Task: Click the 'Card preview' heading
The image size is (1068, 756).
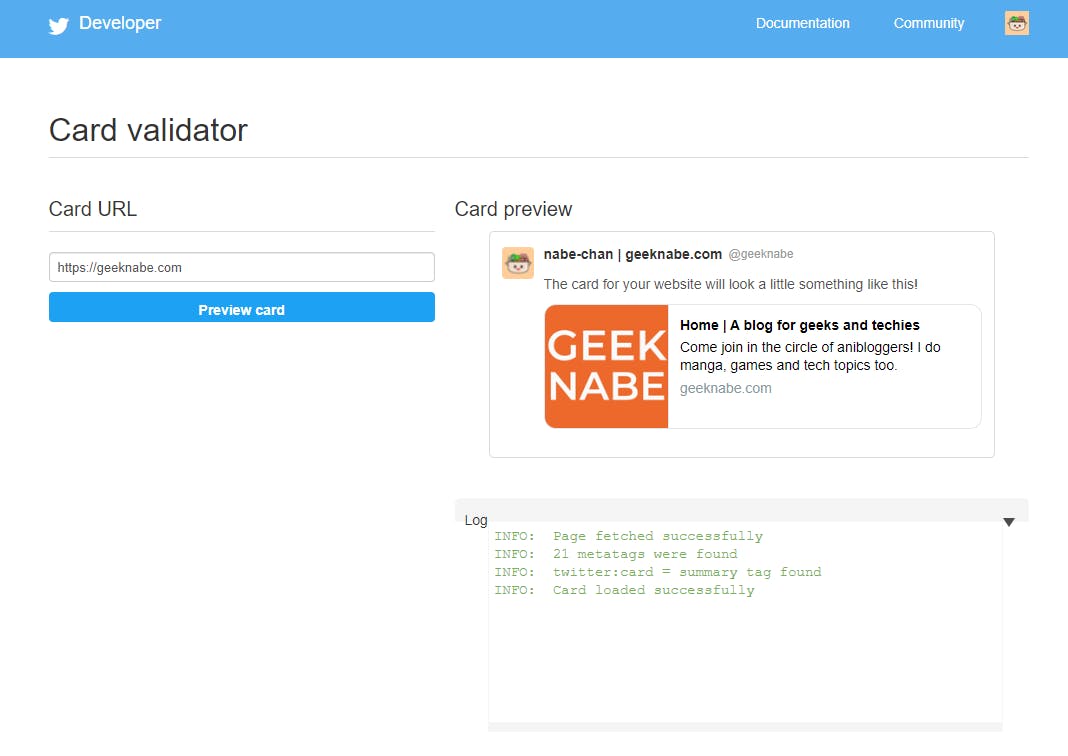Action: click(x=514, y=209)
